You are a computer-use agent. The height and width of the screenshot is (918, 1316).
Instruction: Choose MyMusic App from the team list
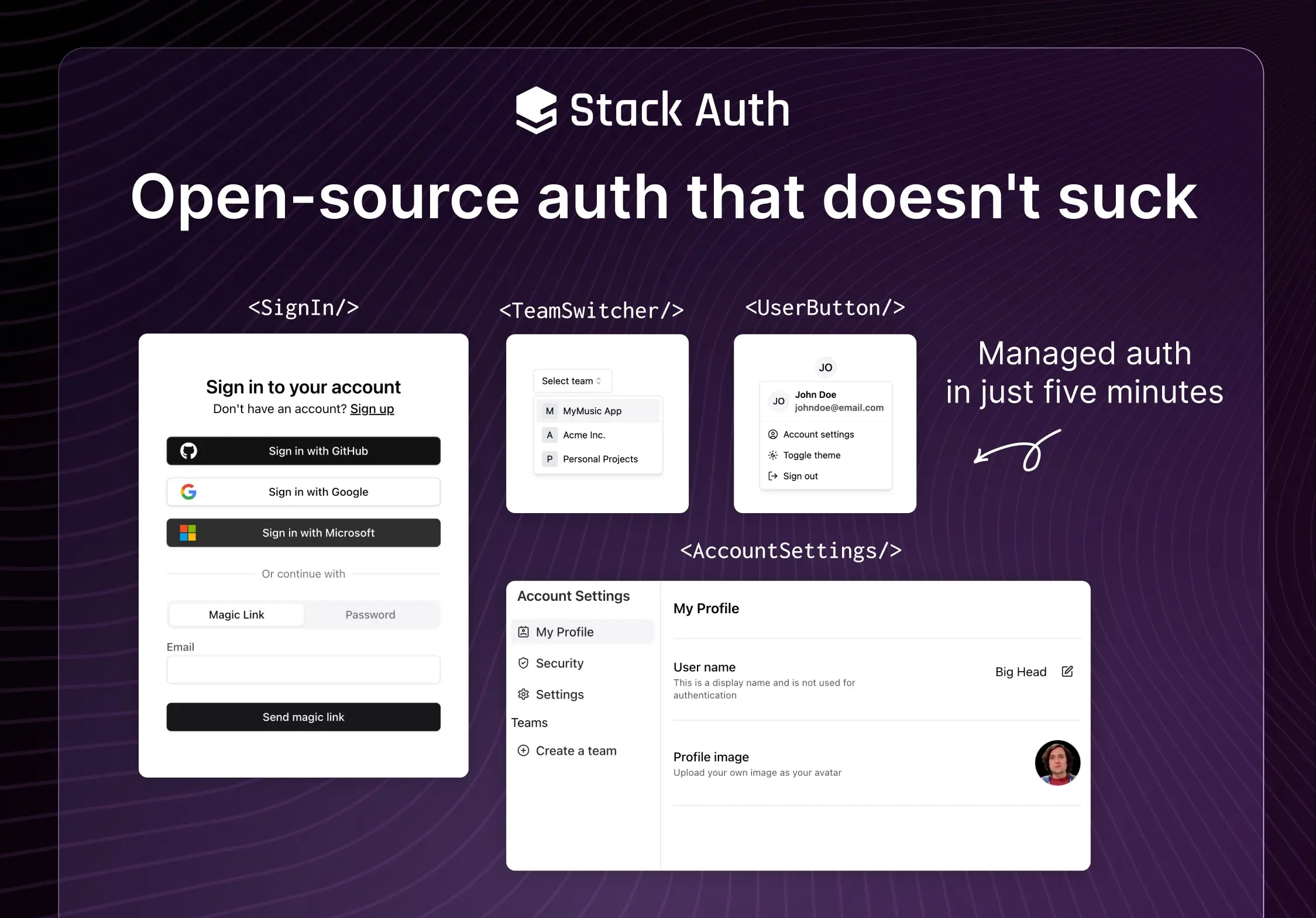pos(592,411)
